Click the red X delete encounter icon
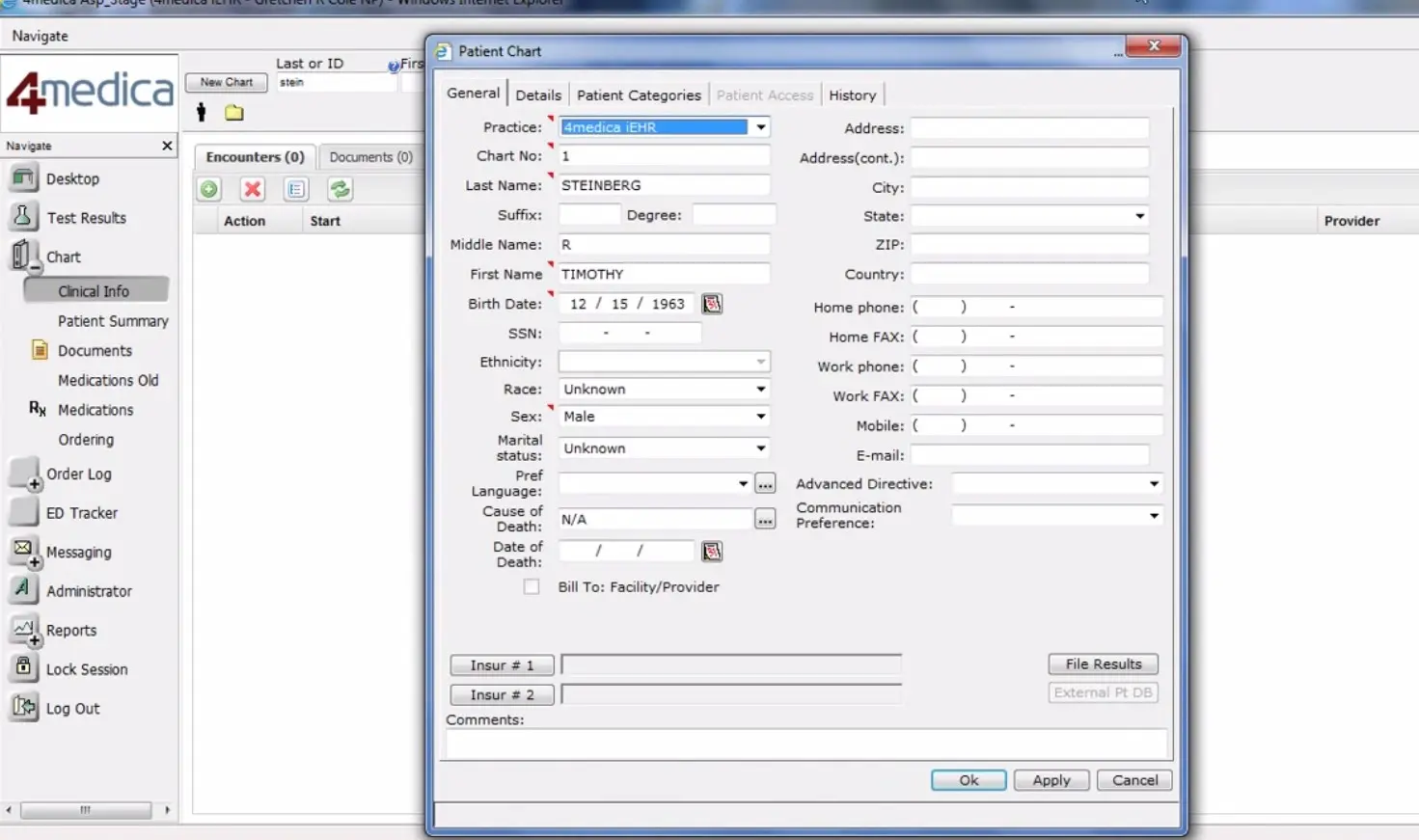 point(253,189)
